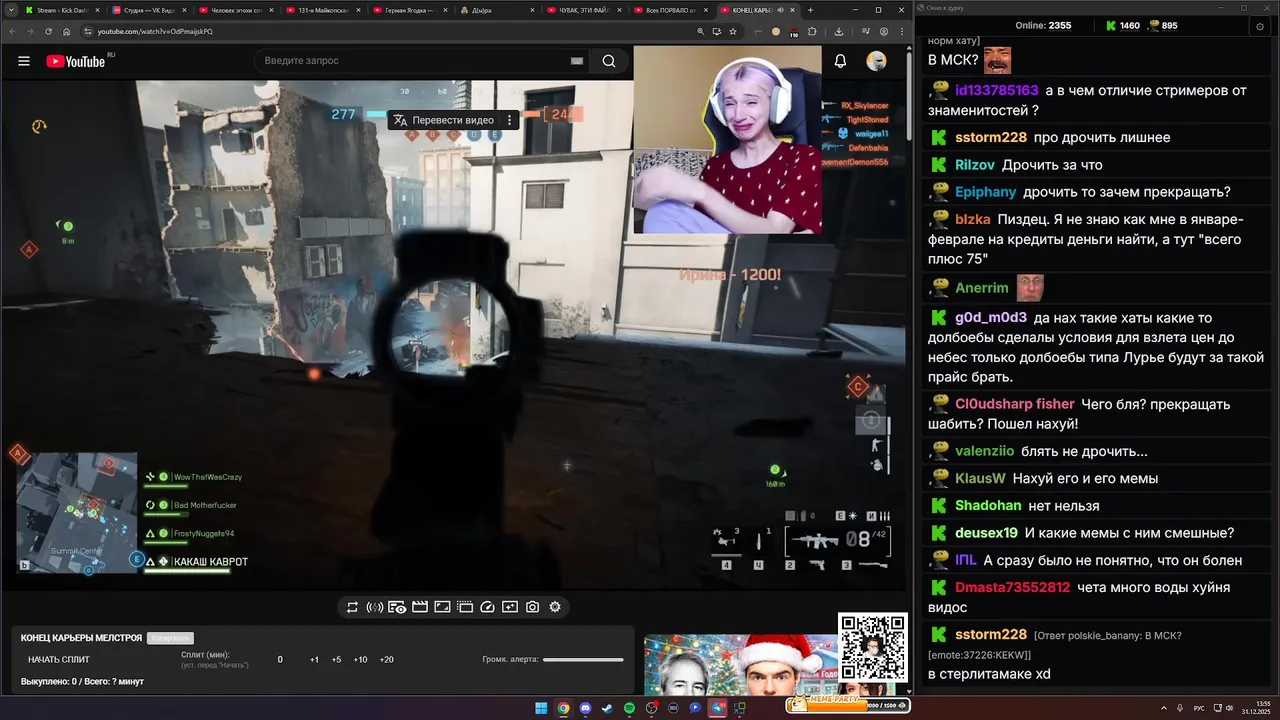Bookmark this page with the star icon

click(733, 31)
